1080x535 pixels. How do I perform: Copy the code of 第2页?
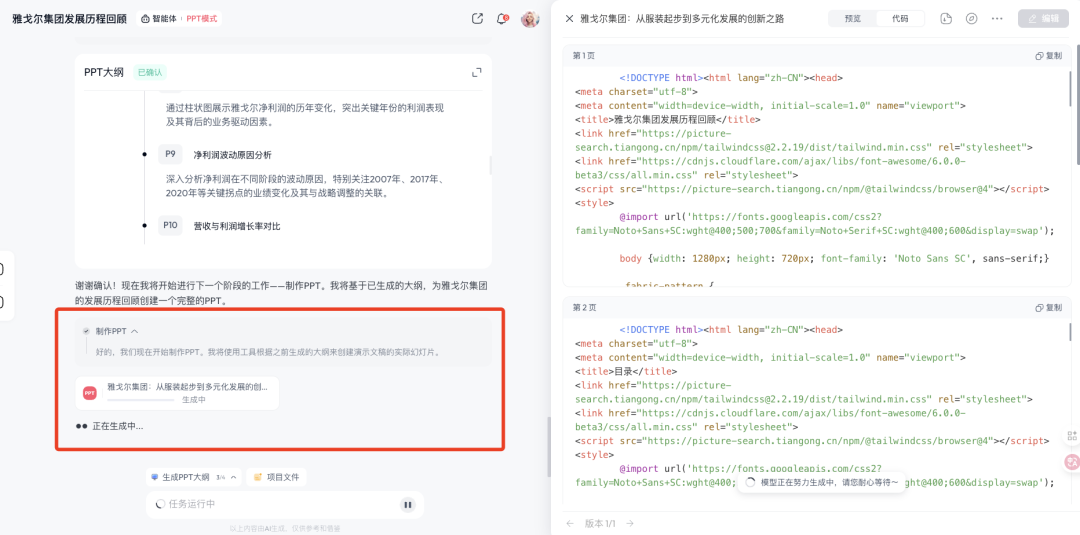pyautogui.click(x=1048, y=308)
